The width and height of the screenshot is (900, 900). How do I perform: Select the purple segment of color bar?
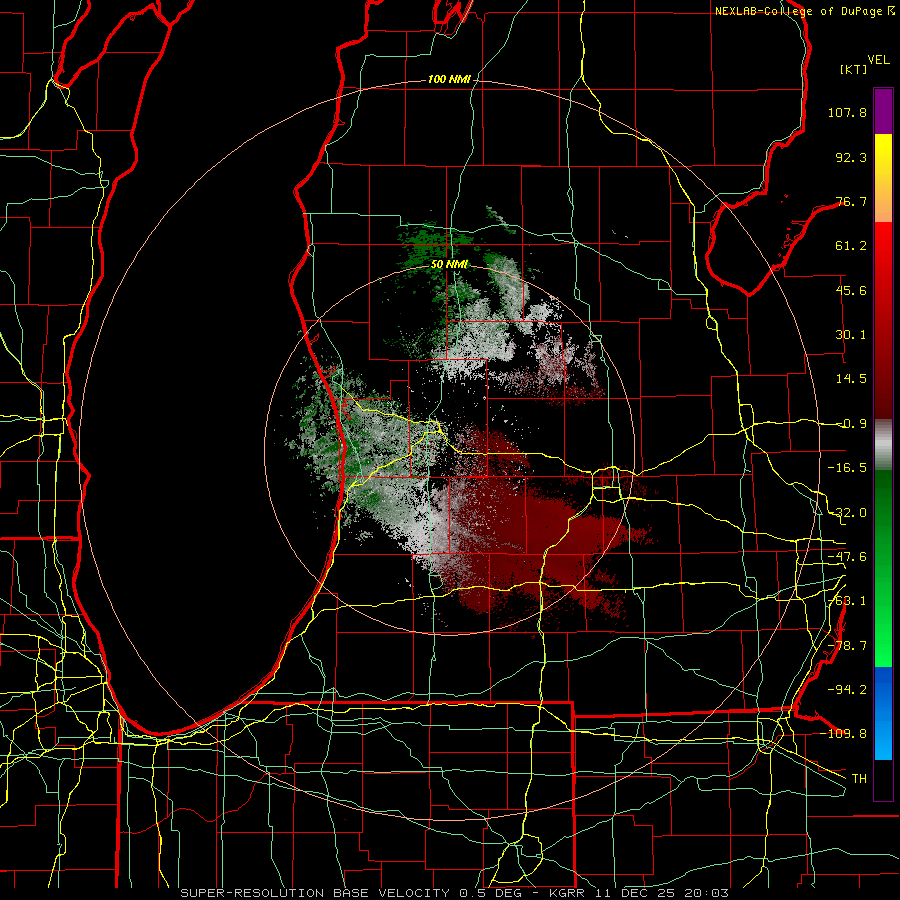click(x=883, y=111)
